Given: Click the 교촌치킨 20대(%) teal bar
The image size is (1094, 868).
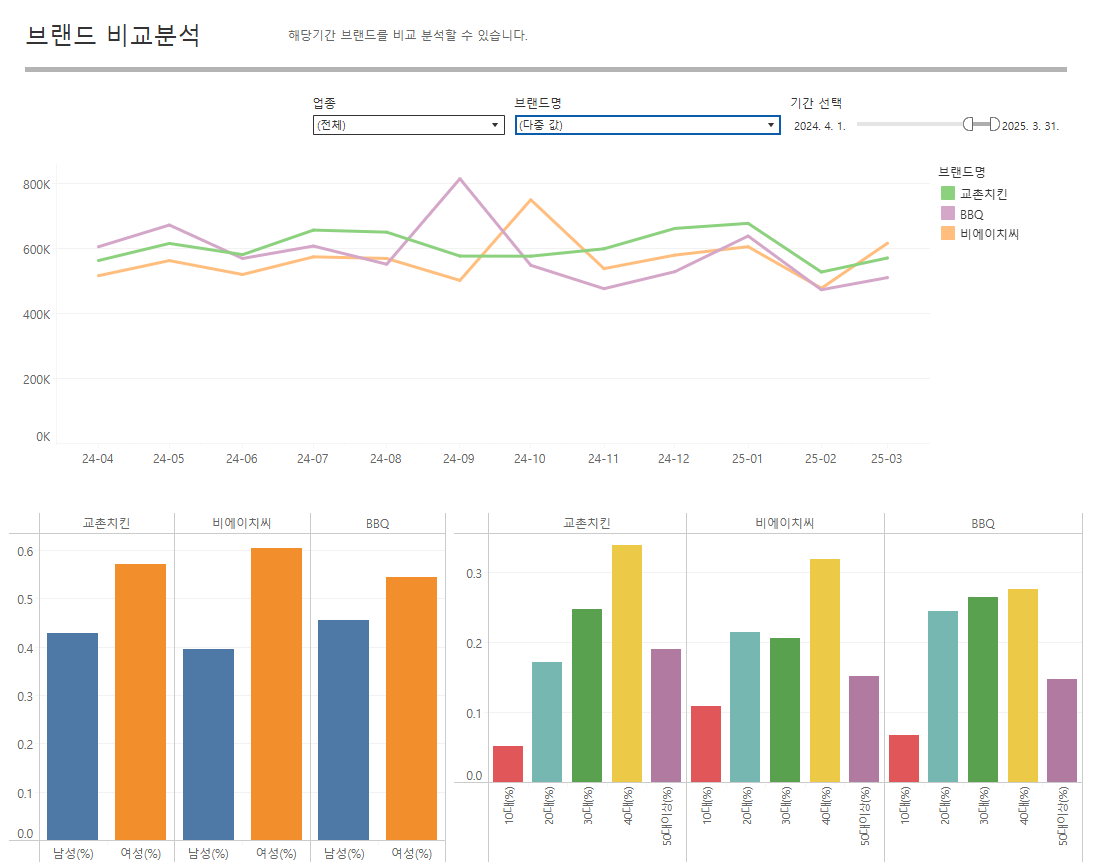Looking at the screenshot, I should tap(547, 722).
